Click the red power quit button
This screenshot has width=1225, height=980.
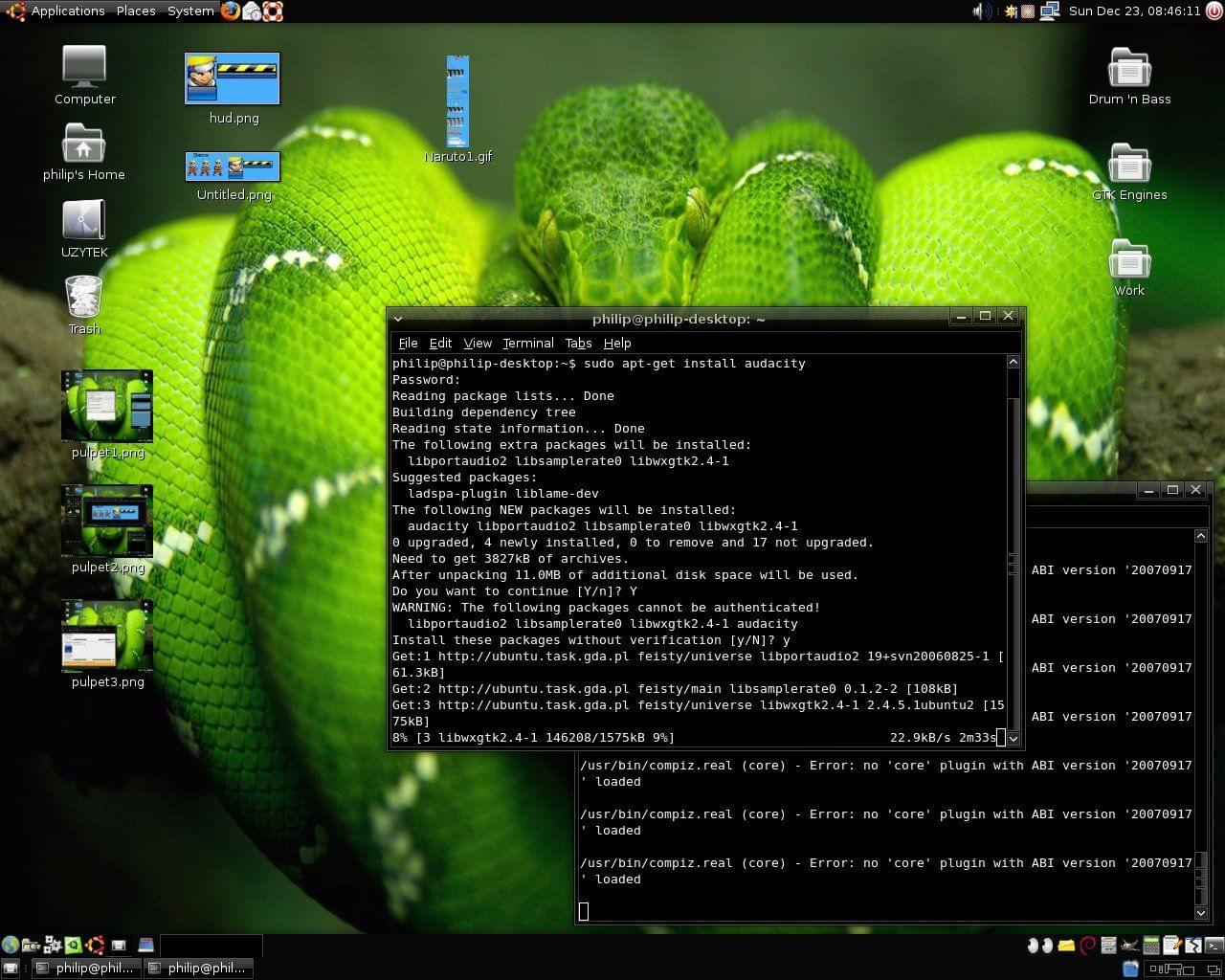pyautogui.click(x=1214, y=11)
